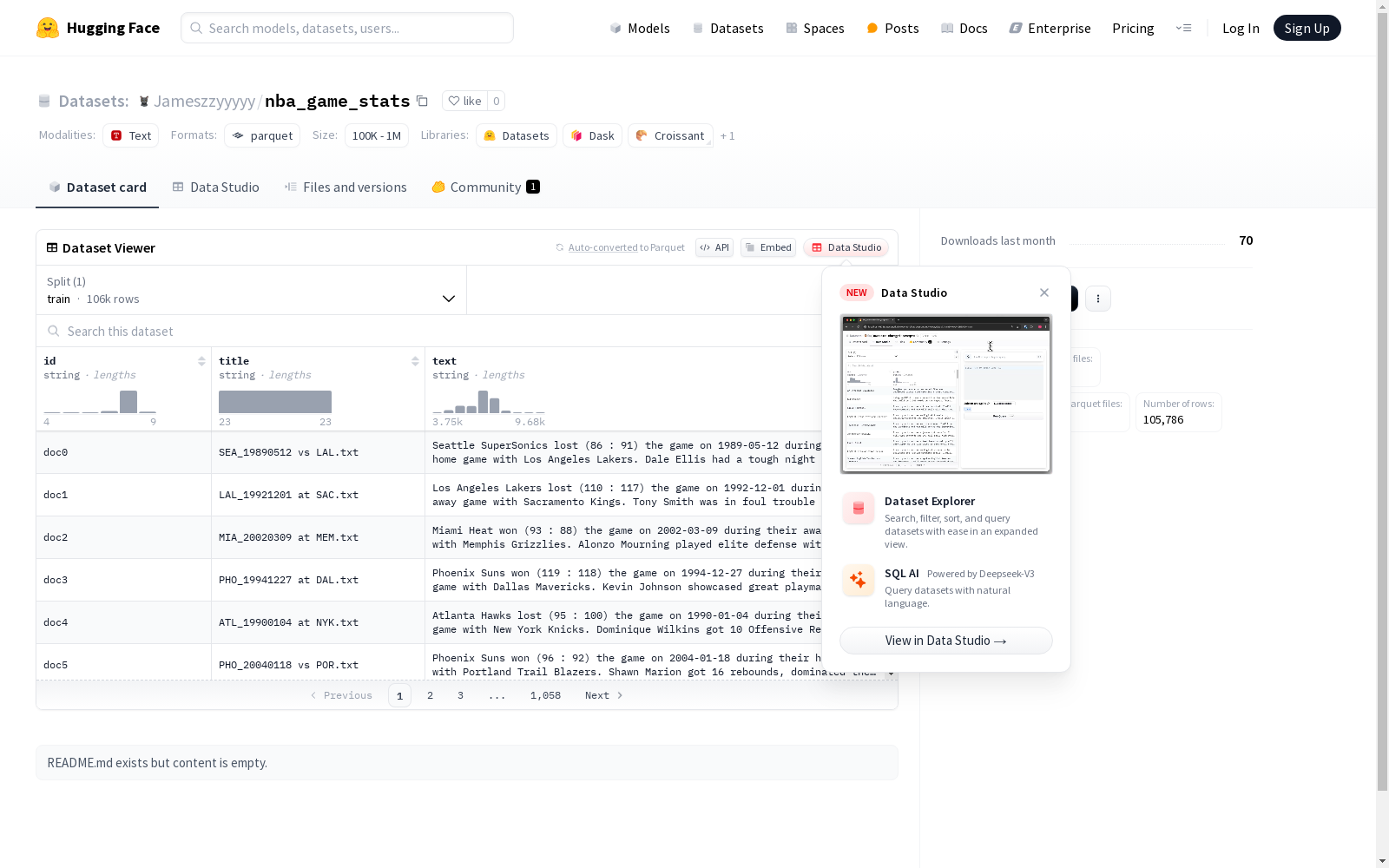Click the Sign Up button

(x=1307, y=28)
